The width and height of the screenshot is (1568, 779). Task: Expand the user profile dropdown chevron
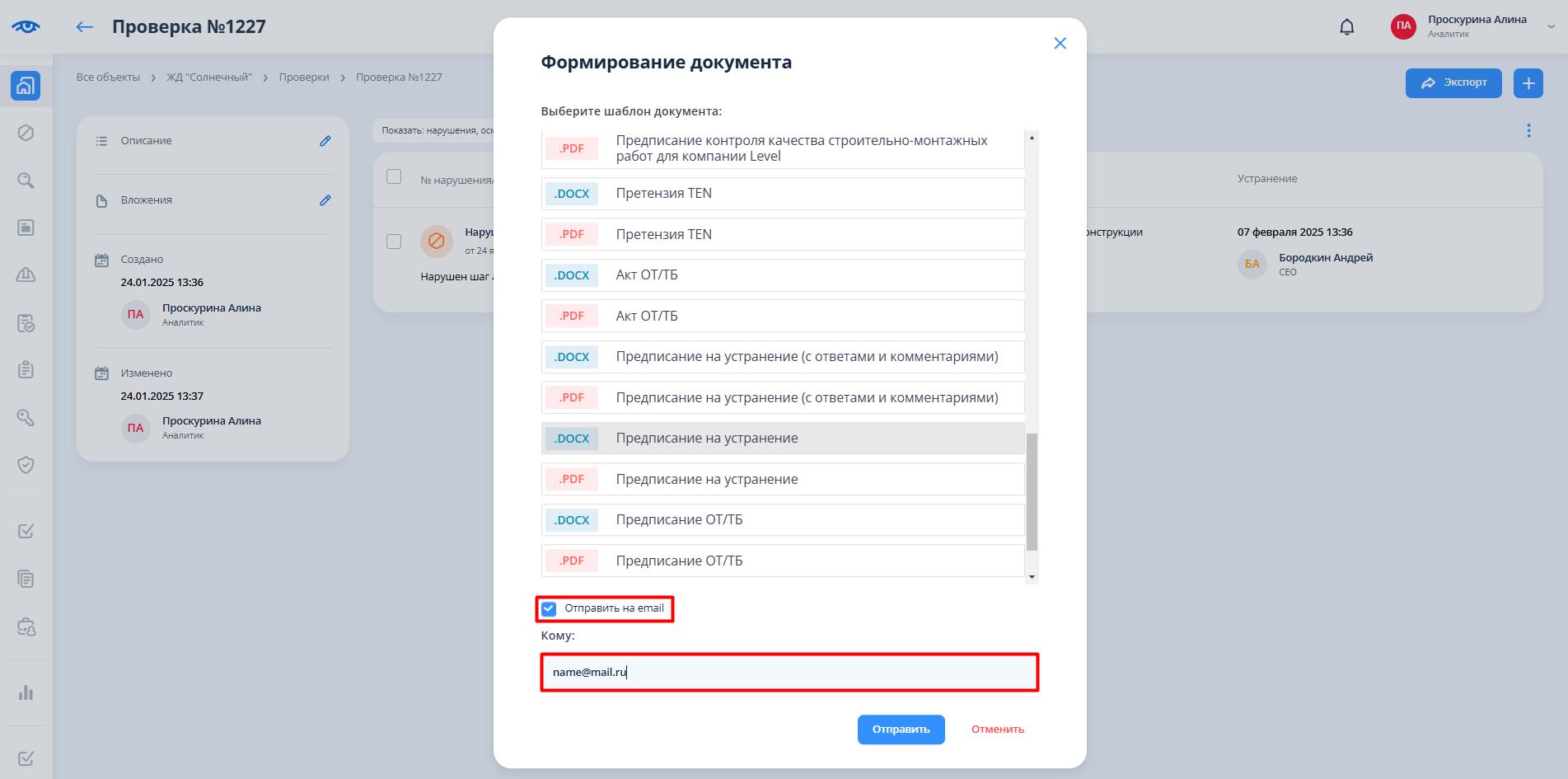coord(1551,26)
